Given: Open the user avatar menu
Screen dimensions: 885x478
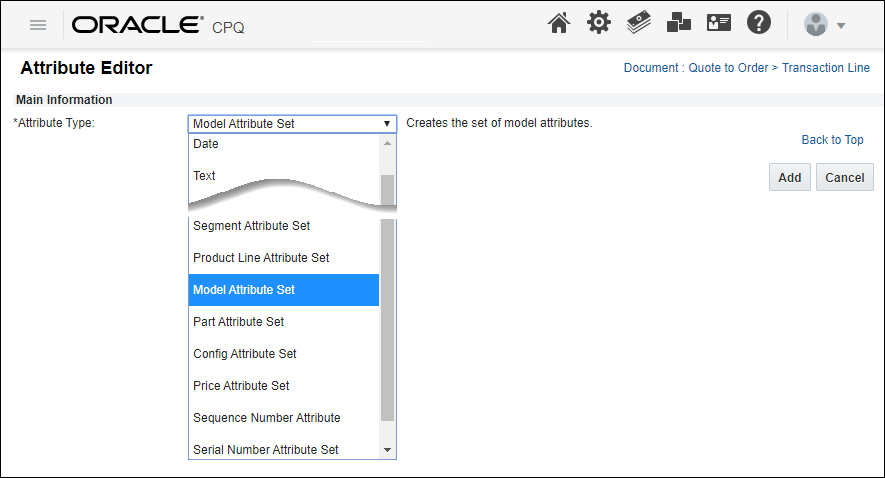Looking at the screenshot, I should pos(816,25).
